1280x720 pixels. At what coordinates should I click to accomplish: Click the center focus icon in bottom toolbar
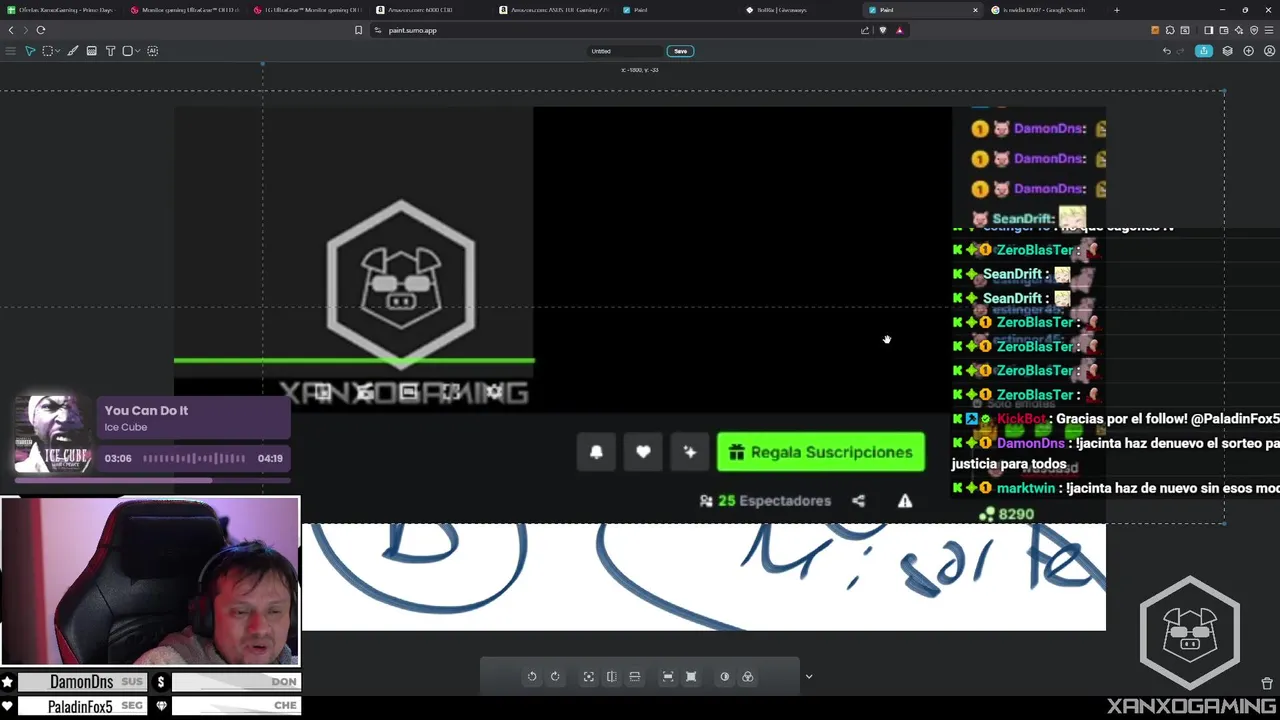[588, 677]
